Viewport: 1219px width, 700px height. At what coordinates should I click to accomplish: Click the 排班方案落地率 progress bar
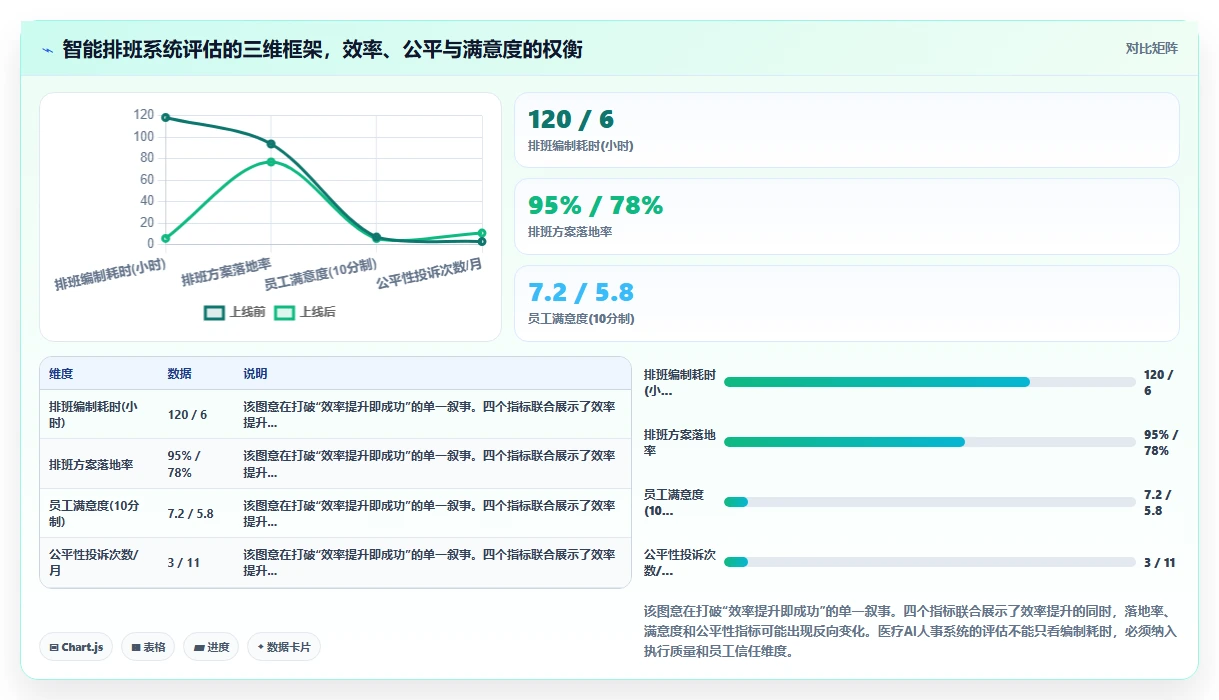coord(929,442)
